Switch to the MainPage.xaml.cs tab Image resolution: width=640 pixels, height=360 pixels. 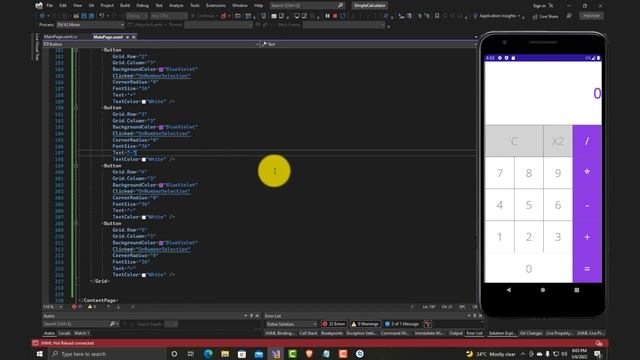pyautogui.click(x=61, y=37)
